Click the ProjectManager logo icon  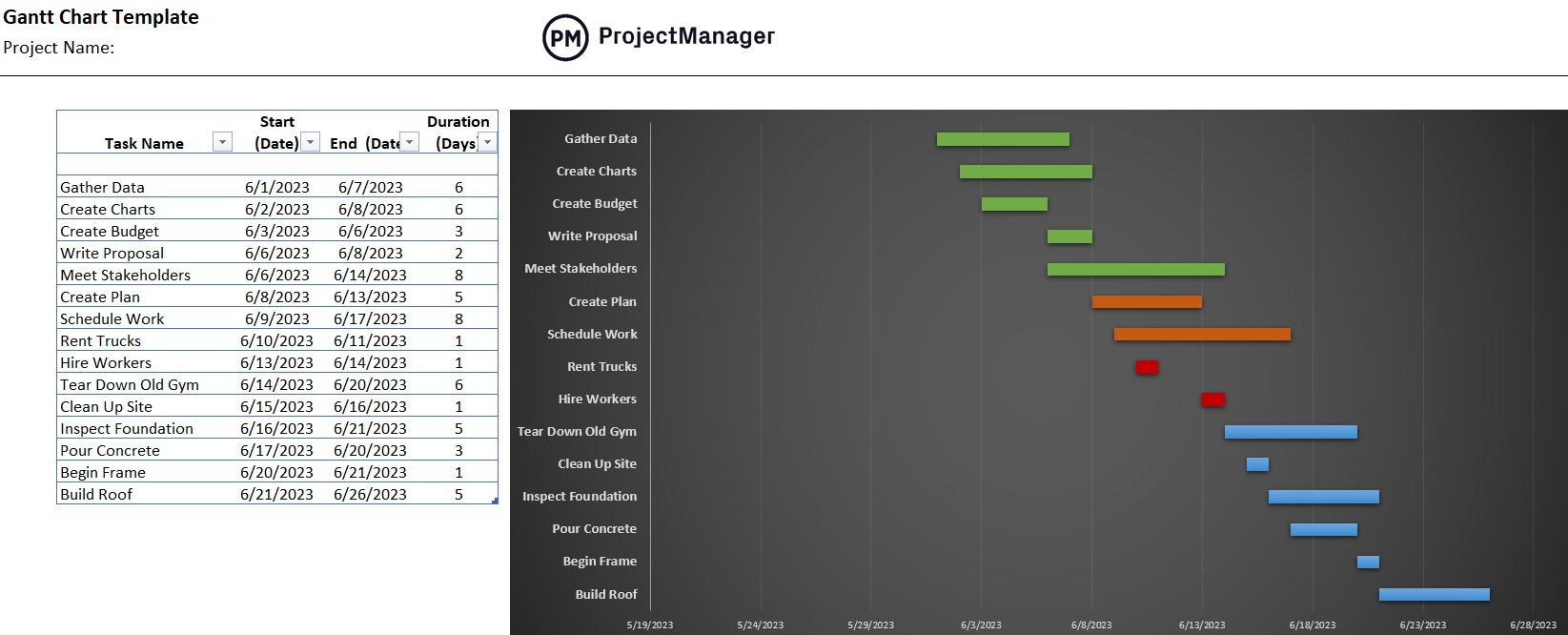565,37
